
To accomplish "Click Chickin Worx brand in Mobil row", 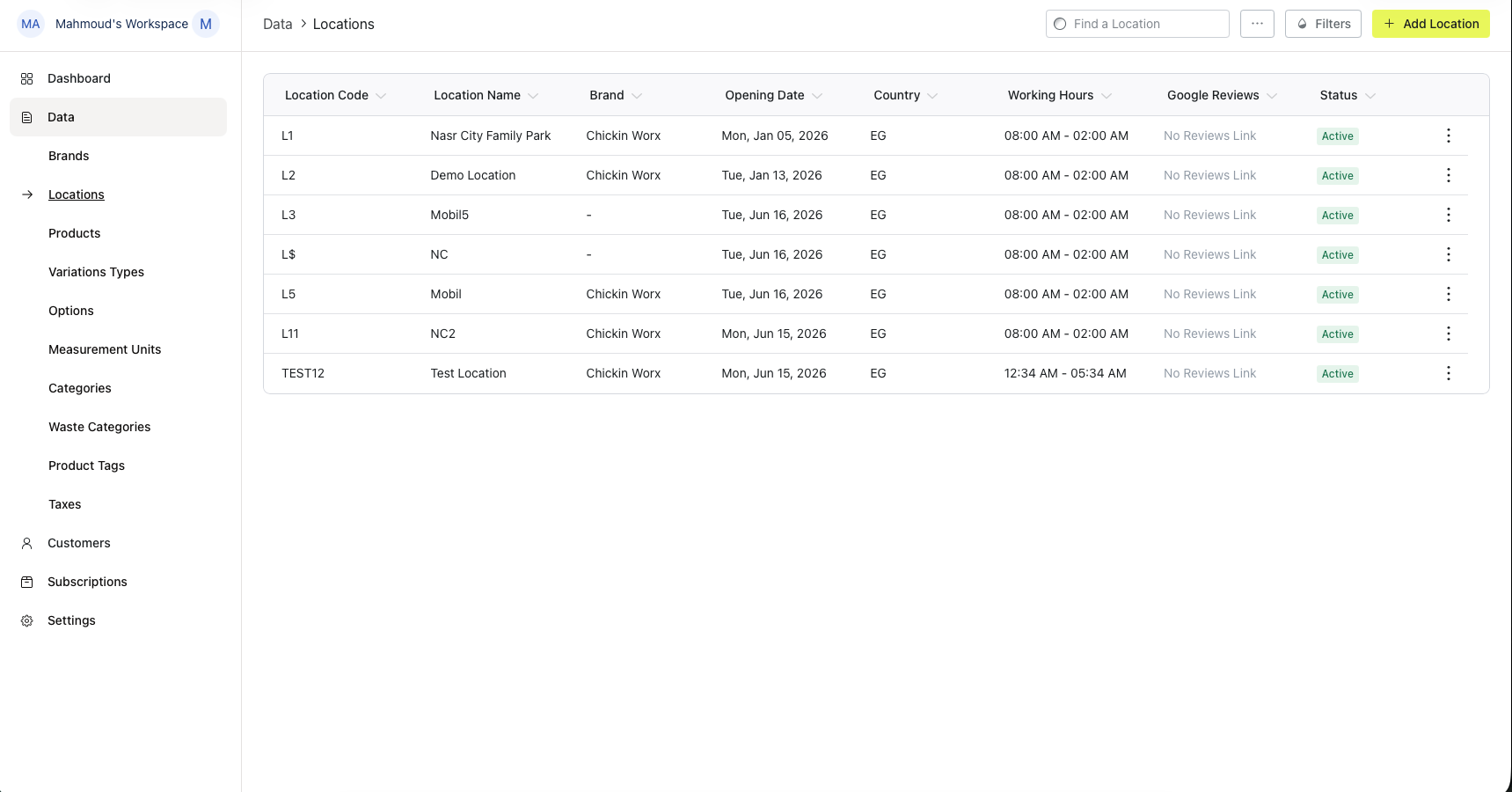I will [x=624, y=294].
